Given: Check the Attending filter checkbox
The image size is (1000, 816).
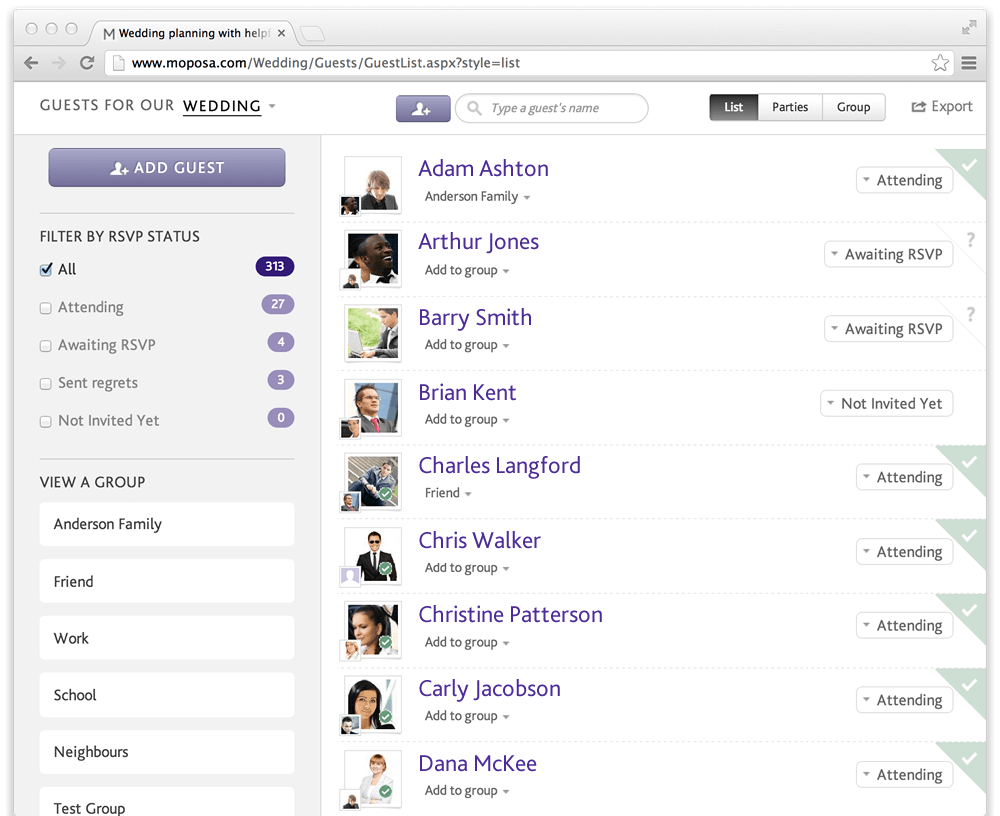Looking at the screenshot, I should tap(45, 308).
